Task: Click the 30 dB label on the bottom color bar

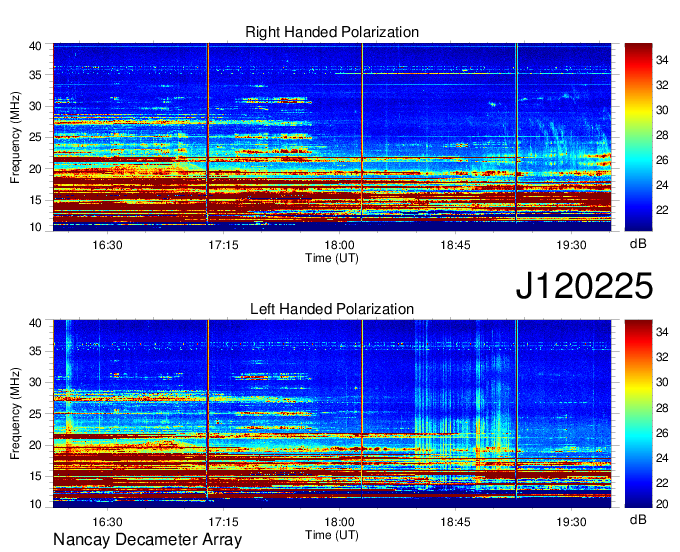Action: (x=662, y=382)
